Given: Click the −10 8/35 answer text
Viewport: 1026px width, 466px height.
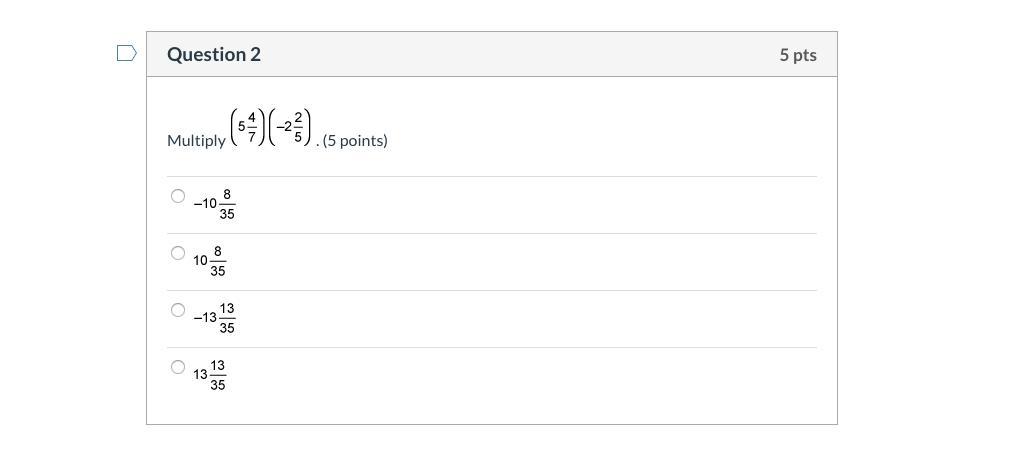Looking at the screenshot, I should tap(214, 203).
